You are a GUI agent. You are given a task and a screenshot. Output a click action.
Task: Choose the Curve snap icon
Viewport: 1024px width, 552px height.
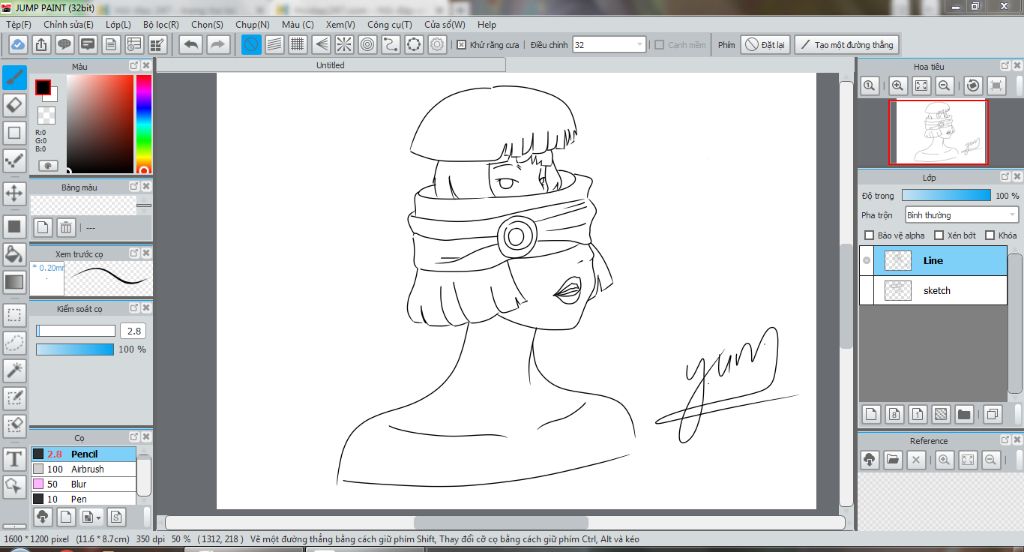coord(391,44)
